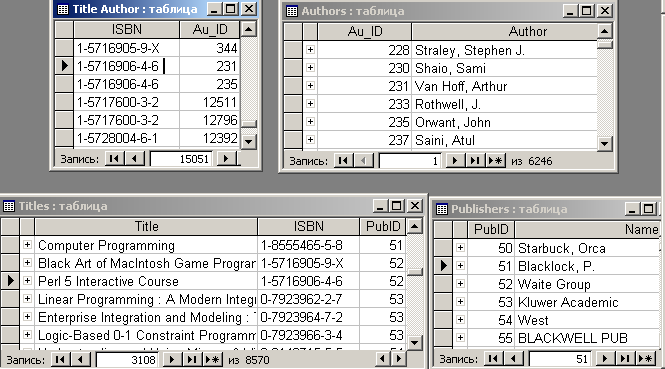Click Au_ID cell 12392 in Title Author
This screenshot has width=665, height=369.
click(210, 138)
